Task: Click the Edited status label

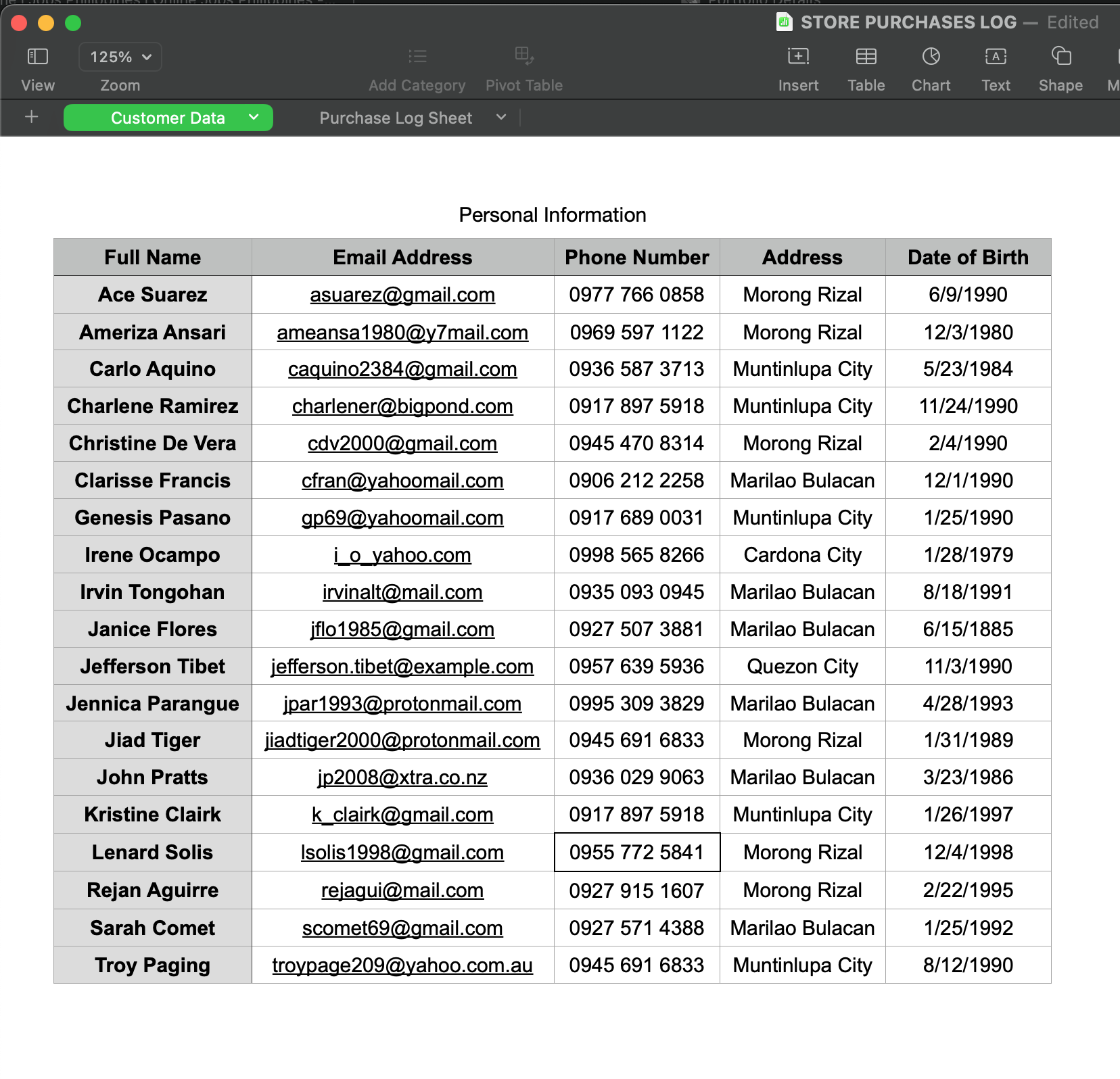Action: pyautogui.click(x=1073, y=22)
